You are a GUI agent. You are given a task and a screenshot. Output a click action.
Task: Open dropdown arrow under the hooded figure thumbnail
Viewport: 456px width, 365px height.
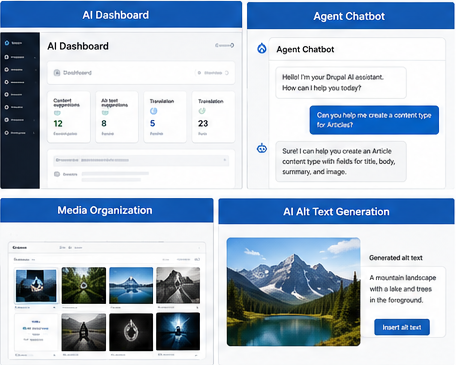pos(54,307)
